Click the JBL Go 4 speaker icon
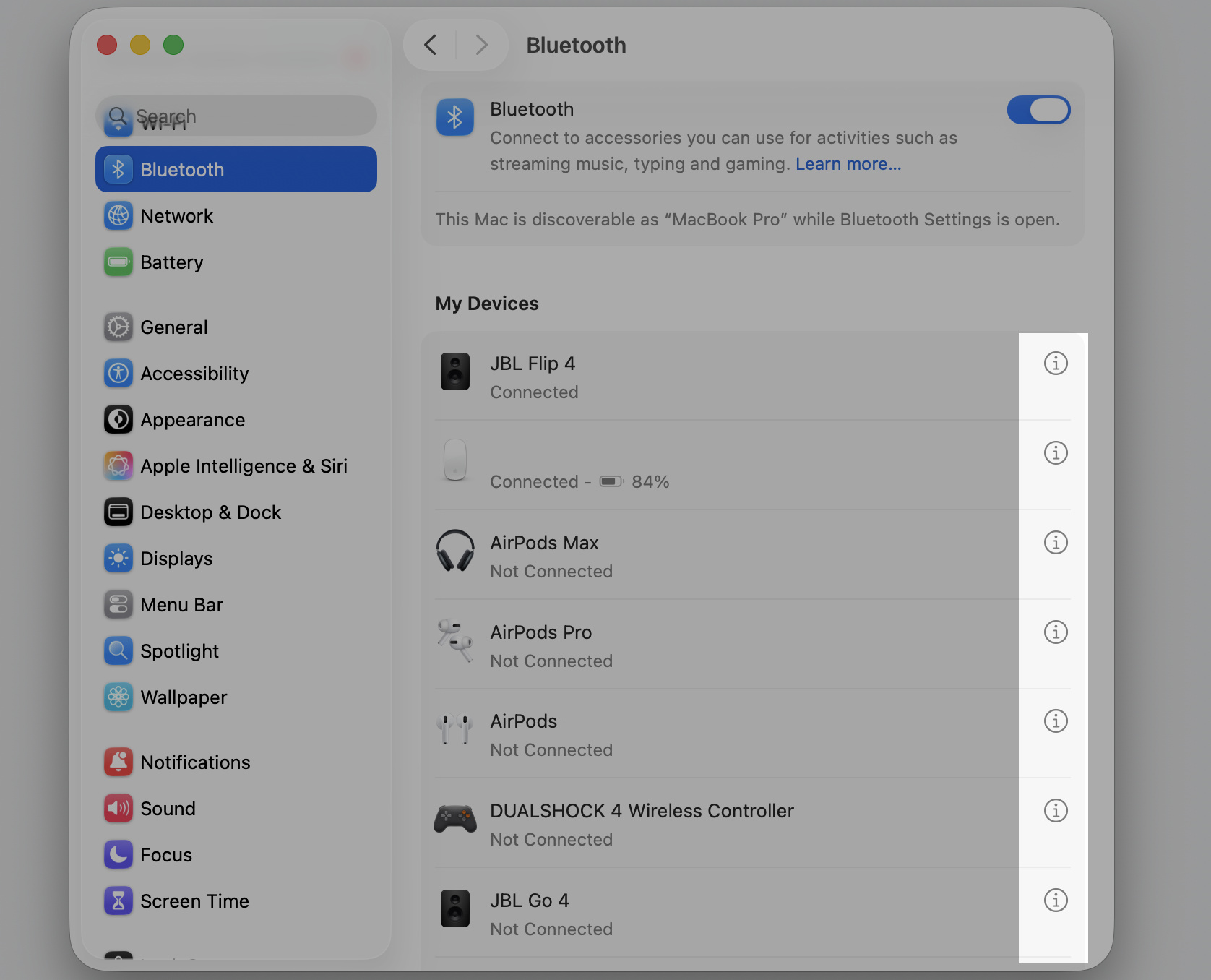The image size is (1211, 980). tap(455, 908)
